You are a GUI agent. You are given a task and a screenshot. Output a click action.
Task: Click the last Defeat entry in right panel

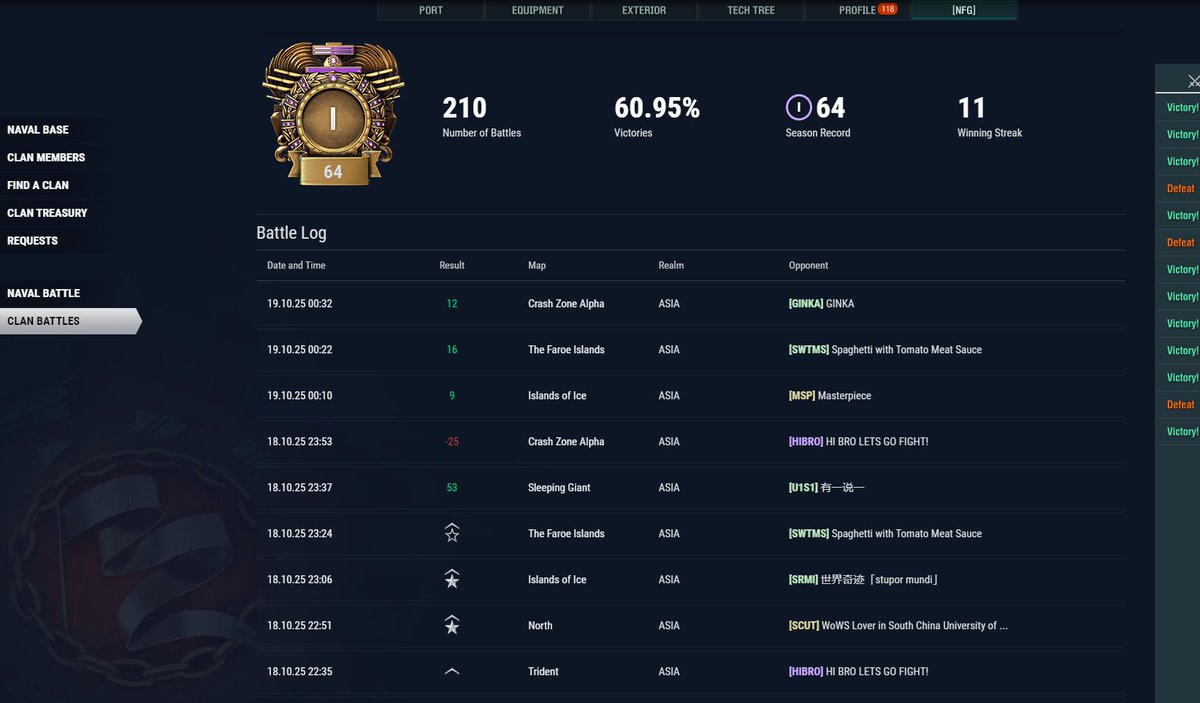(x=1180, y=404)
